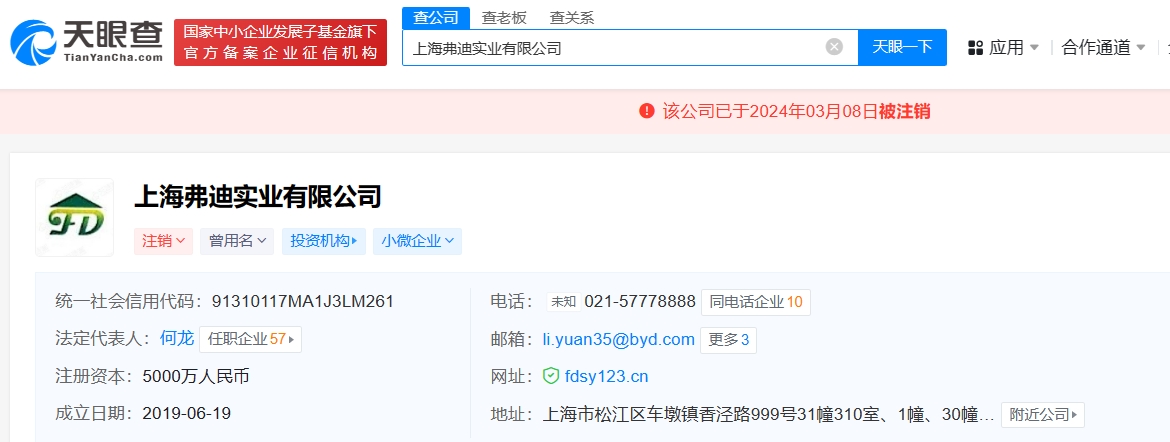Clear the search box with the X icon
Viewport: 1170px width, 442px height.
point(834,47)
